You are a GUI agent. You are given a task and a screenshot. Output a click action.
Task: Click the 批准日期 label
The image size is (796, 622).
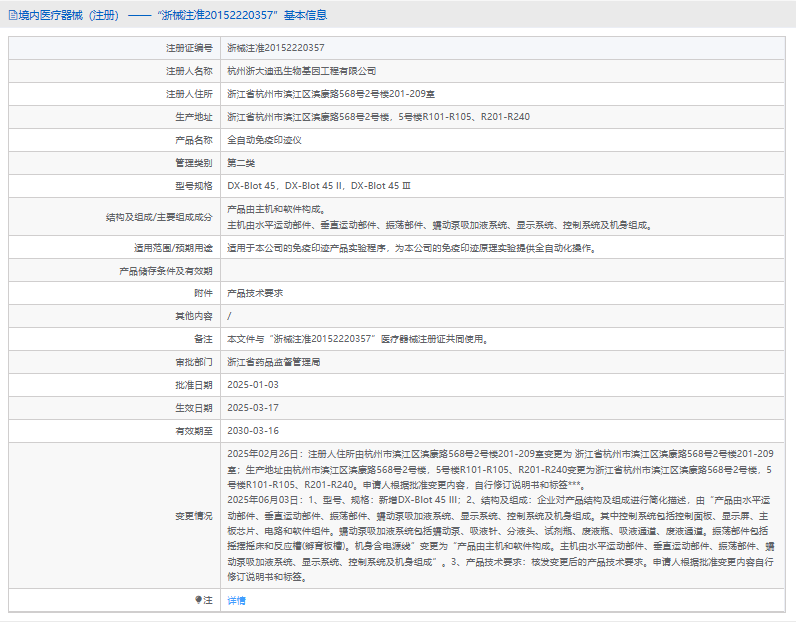pos(194,385)
